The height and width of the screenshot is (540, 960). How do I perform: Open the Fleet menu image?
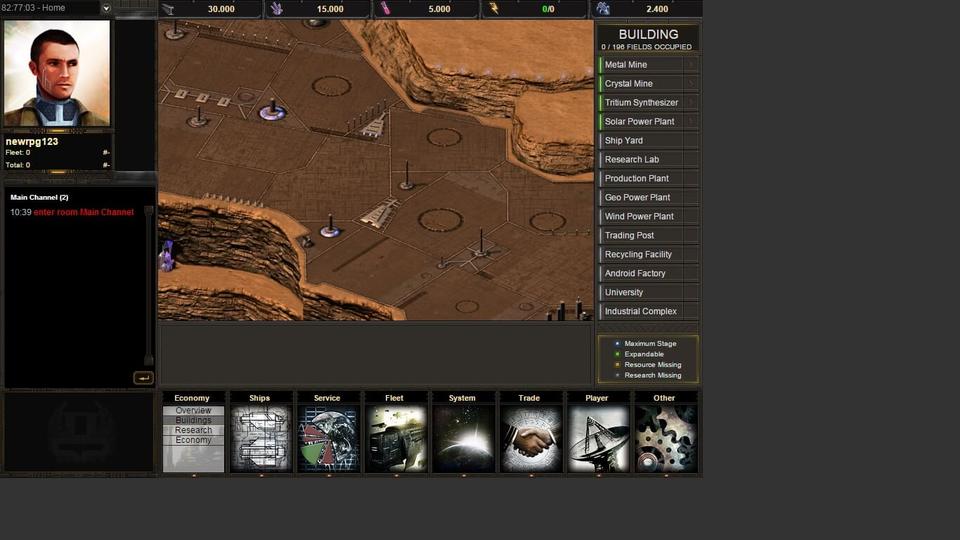[x=395, y=438]
